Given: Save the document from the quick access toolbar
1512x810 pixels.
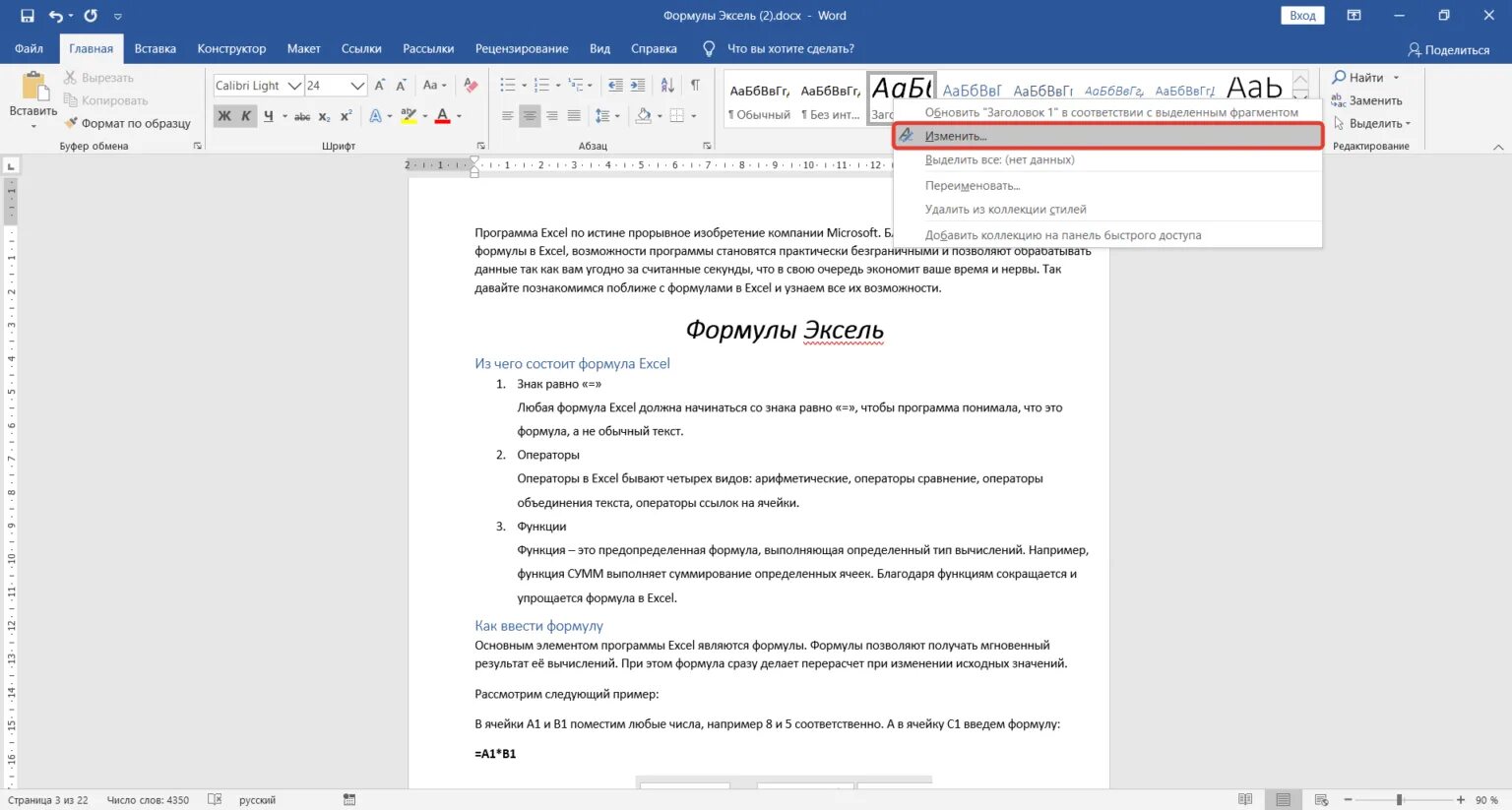Looking at the screenshot, I should [x=27, y=16].
